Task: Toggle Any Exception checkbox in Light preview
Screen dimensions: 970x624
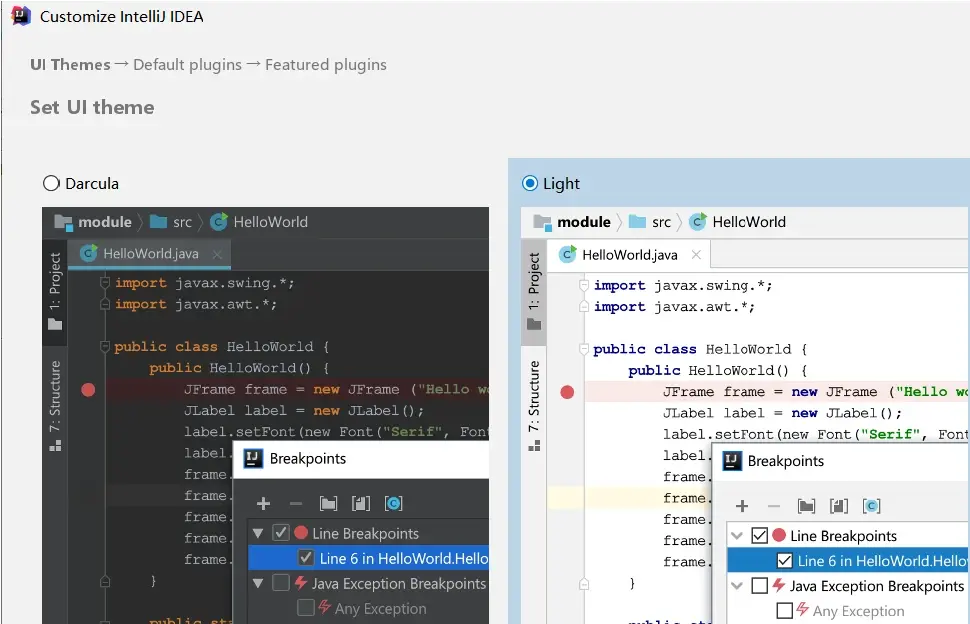Action: click(x=784, y=610)
